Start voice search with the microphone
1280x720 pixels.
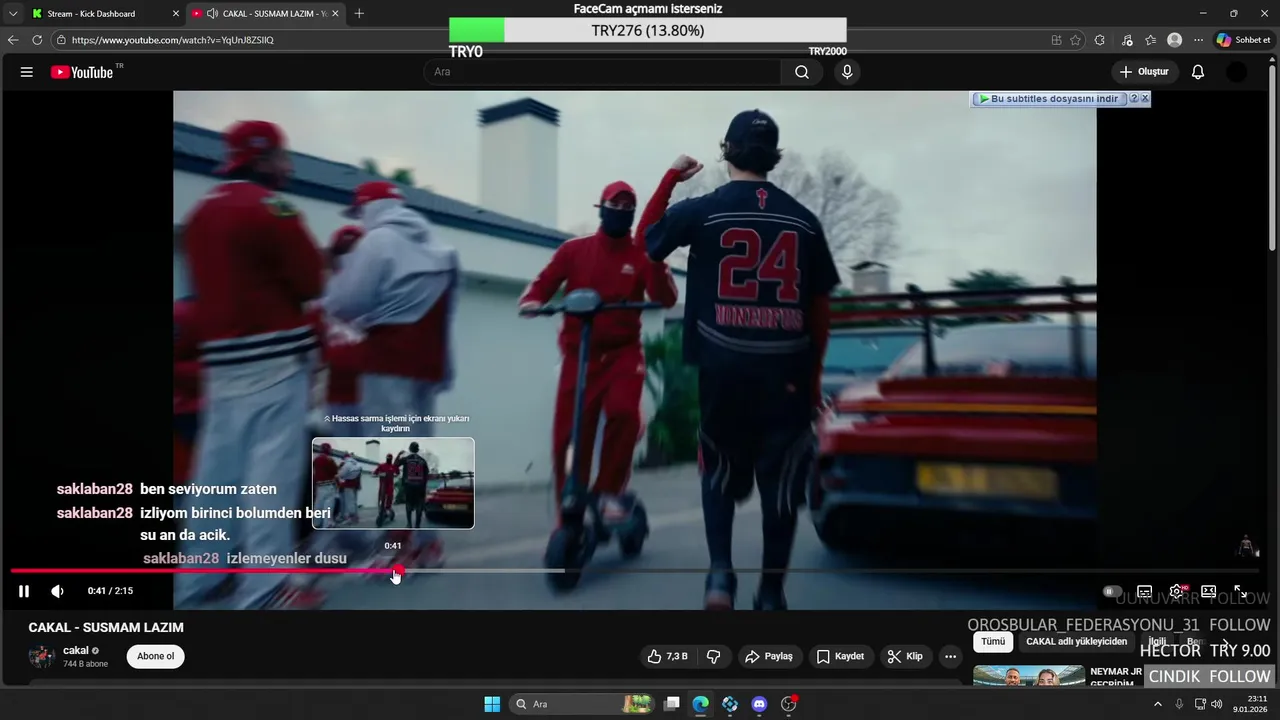(x=847, y=72)
